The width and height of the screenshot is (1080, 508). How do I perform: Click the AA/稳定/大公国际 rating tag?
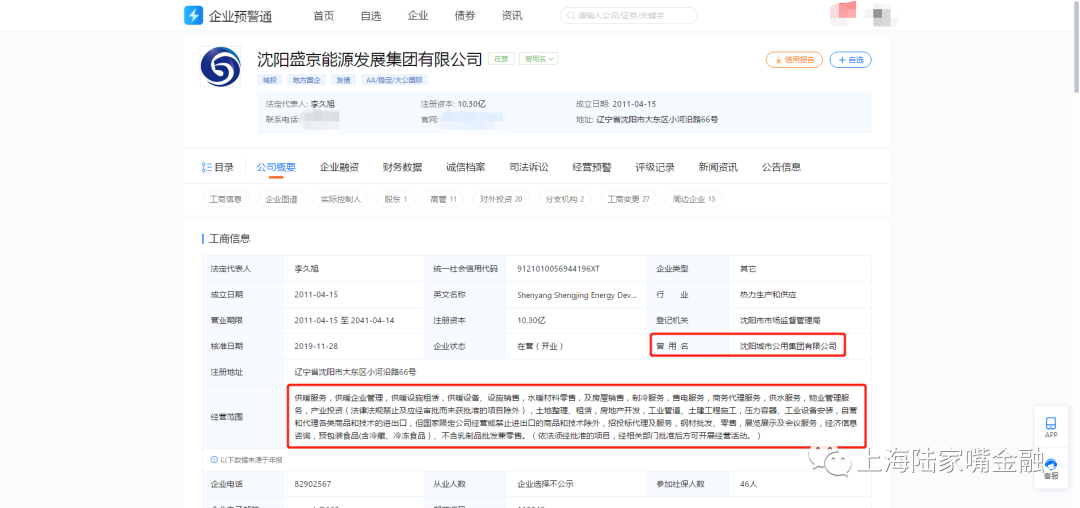pos(395,80)
